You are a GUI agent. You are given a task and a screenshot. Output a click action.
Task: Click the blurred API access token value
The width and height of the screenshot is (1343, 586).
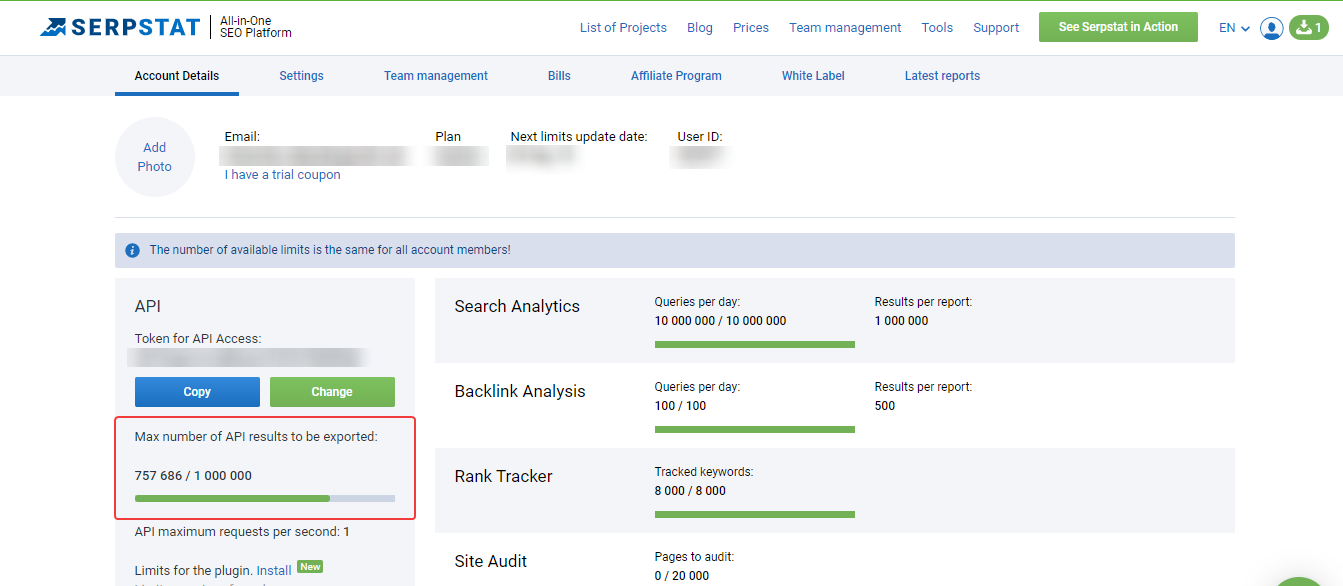247,358
